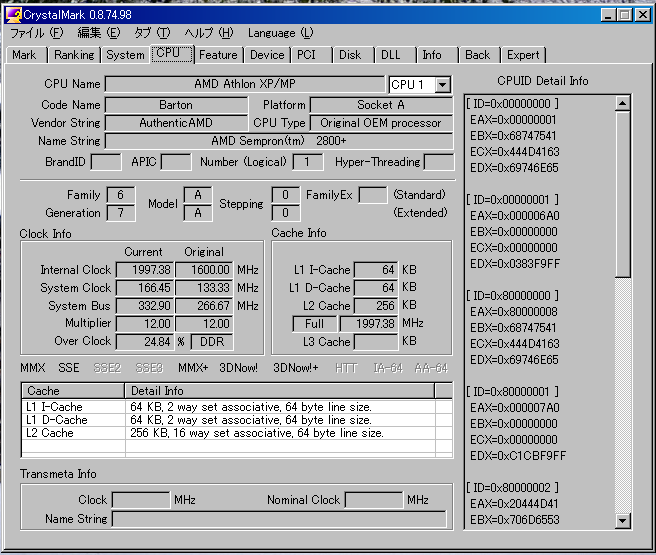The image size is (656, 555).
Task: Click the [ ID=0x80000000 ] line
Action: [512, 296]
